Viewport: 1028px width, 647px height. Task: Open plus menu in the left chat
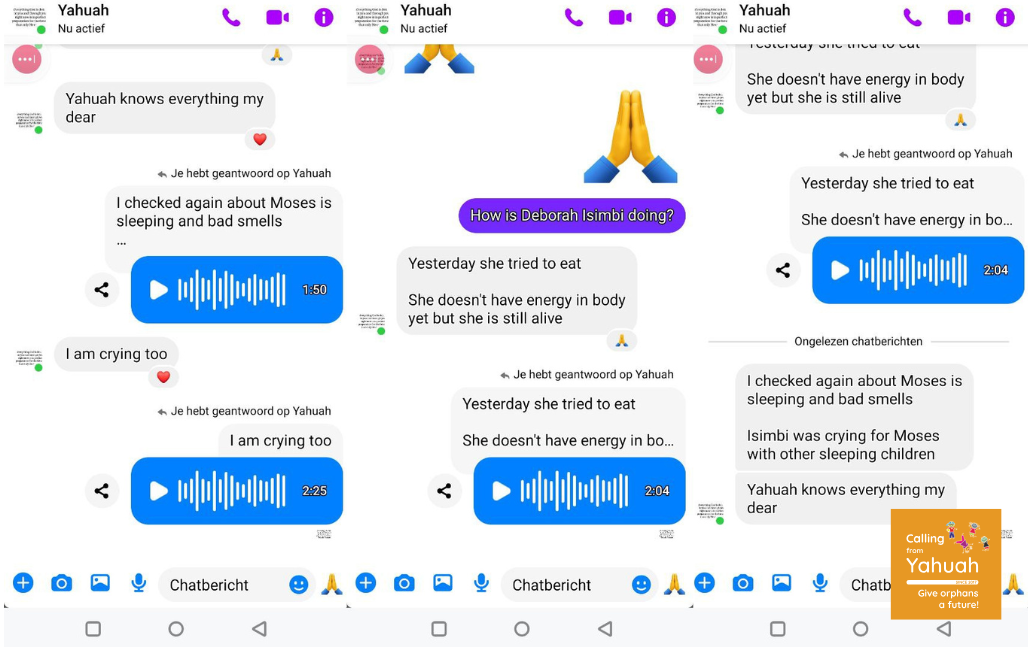tap(23, 583)
